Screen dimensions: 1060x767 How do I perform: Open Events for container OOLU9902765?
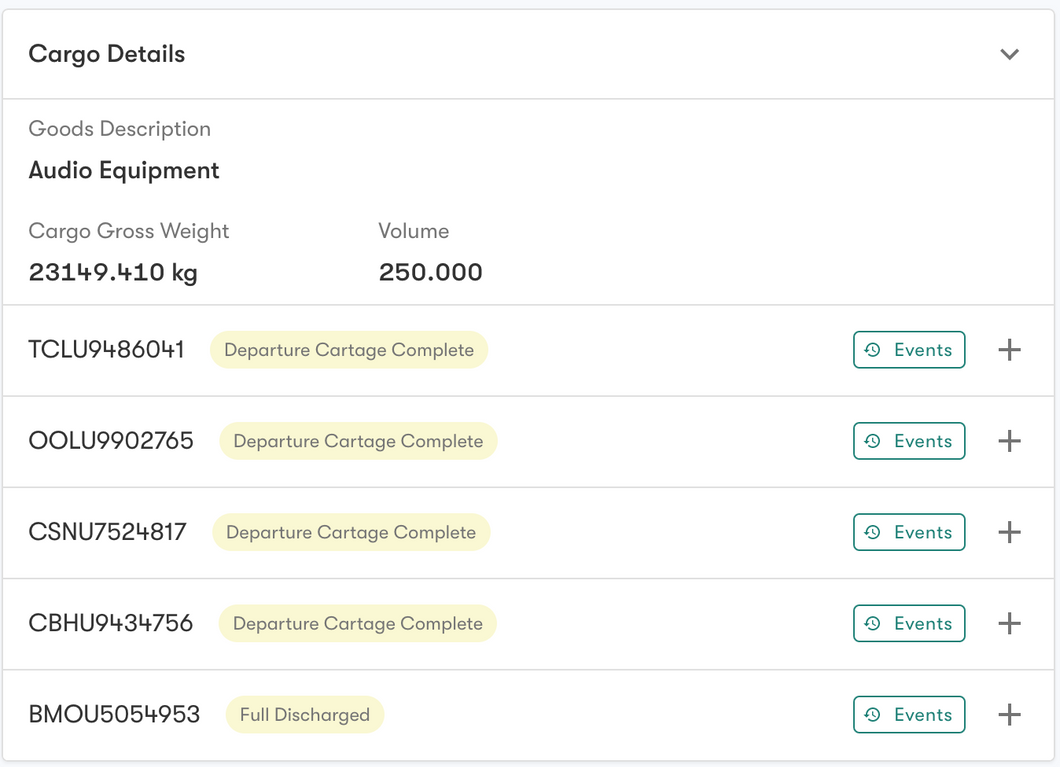click(x=908, y=441)
